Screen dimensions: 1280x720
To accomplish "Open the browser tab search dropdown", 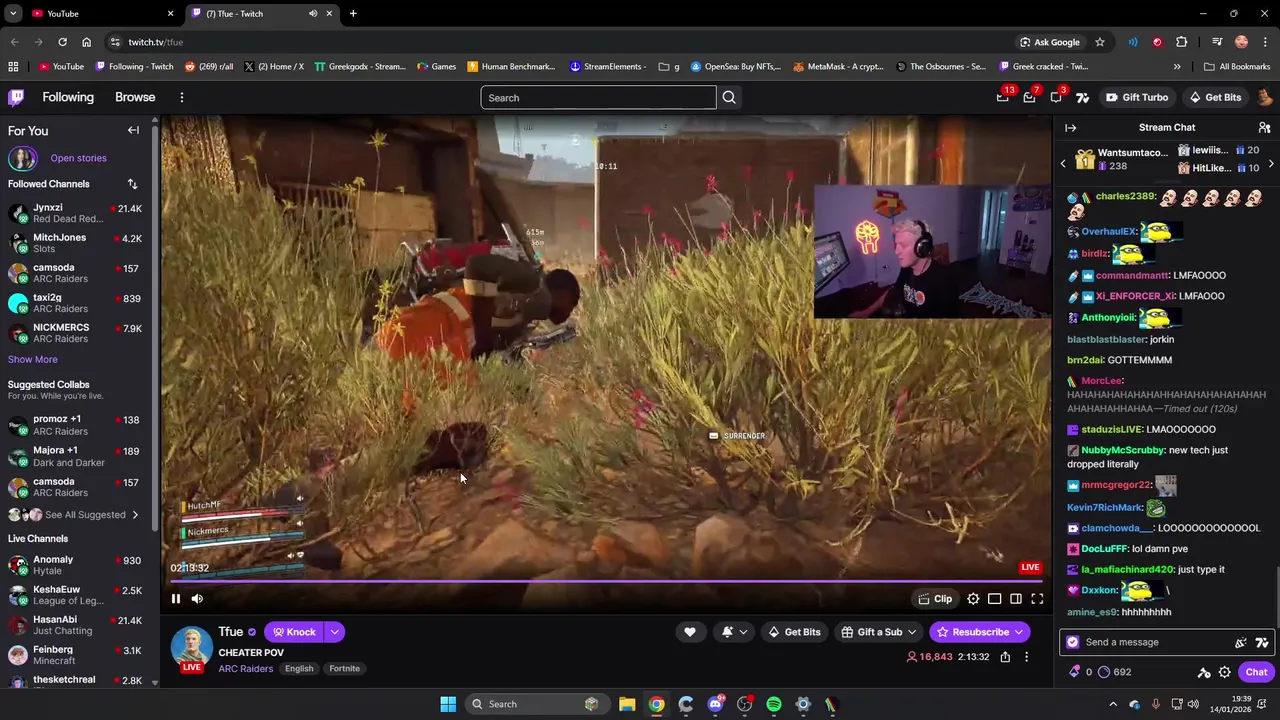I will pos(13,14).
